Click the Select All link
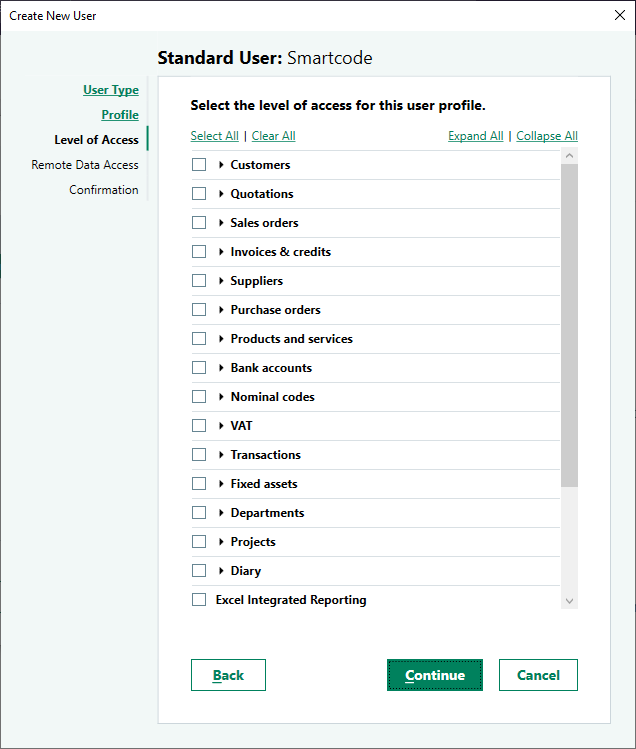Screen dimensions: 636x749 [x=214, y=136]
